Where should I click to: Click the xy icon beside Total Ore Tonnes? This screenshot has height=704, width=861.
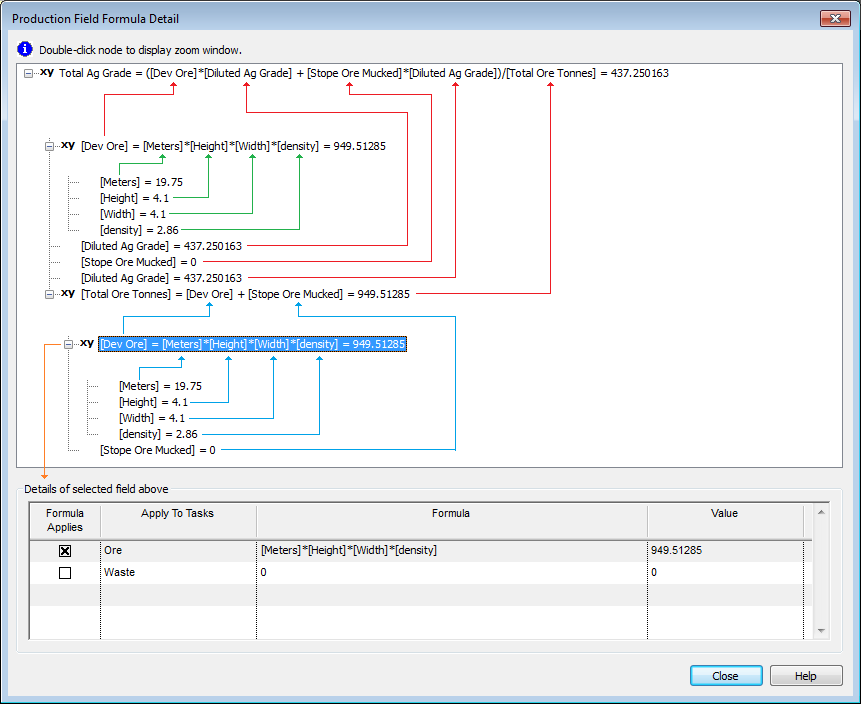pyautogui.click(x=68, y=294)
